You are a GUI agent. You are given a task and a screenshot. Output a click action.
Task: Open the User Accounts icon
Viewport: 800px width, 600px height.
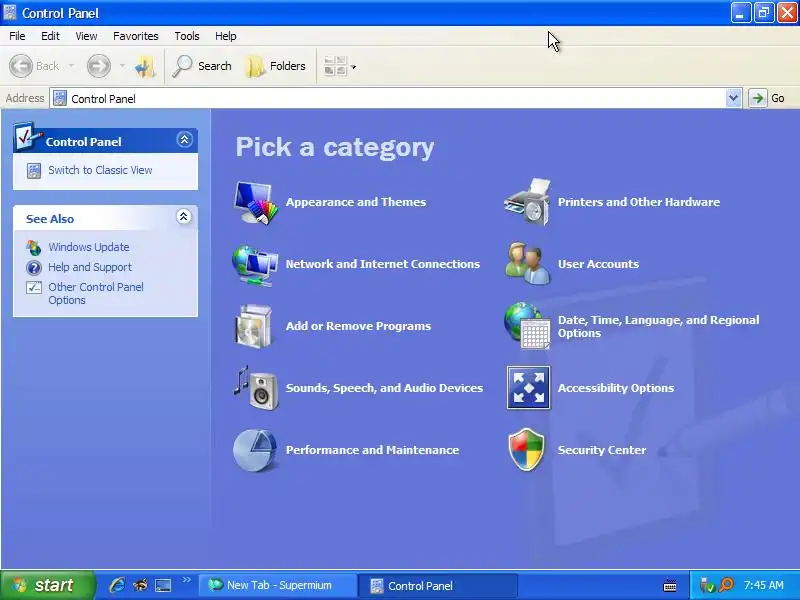pyautogui.click(x=528, y=264)
